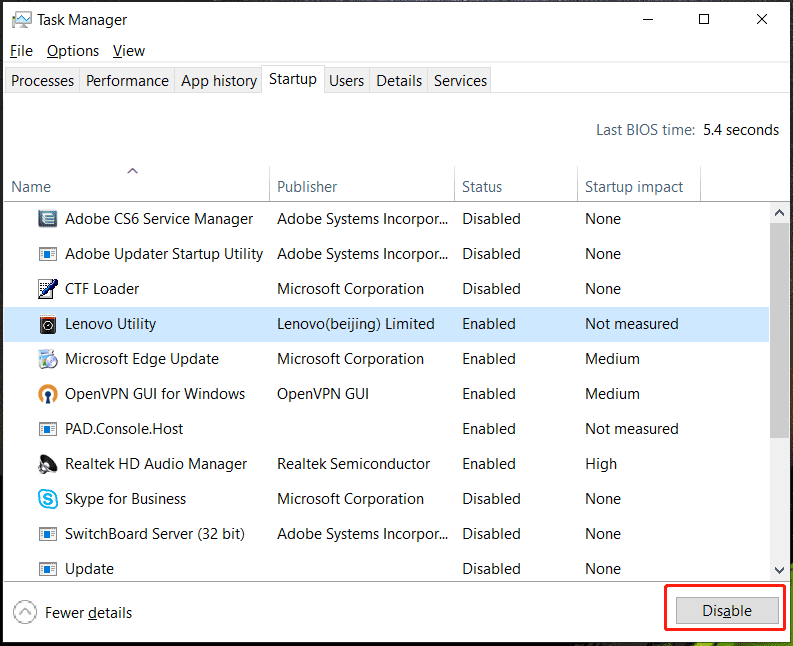Select the Lenovo Utility entry name
The image size is (793, 646).
pyautogui.click(x=110, y=324)
